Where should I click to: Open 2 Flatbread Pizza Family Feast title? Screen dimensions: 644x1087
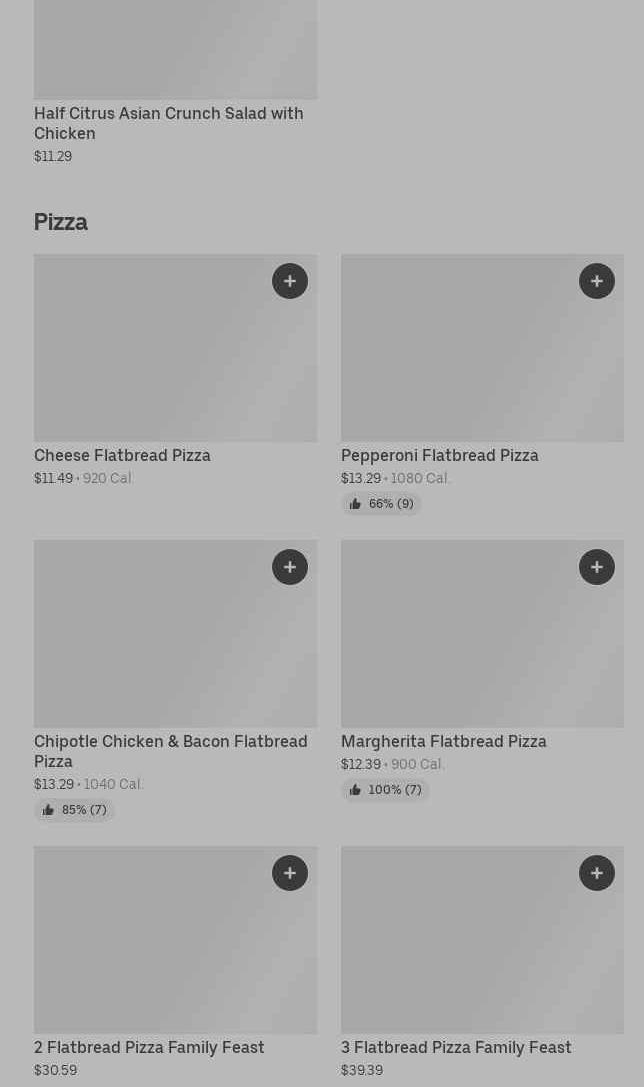pos(149,1047)
